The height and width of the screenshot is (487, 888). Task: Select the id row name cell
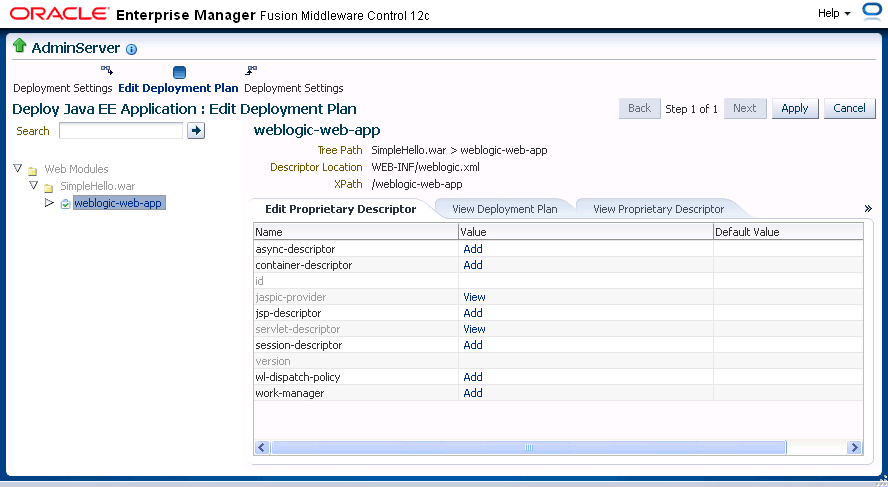click(x=356, y=281)
